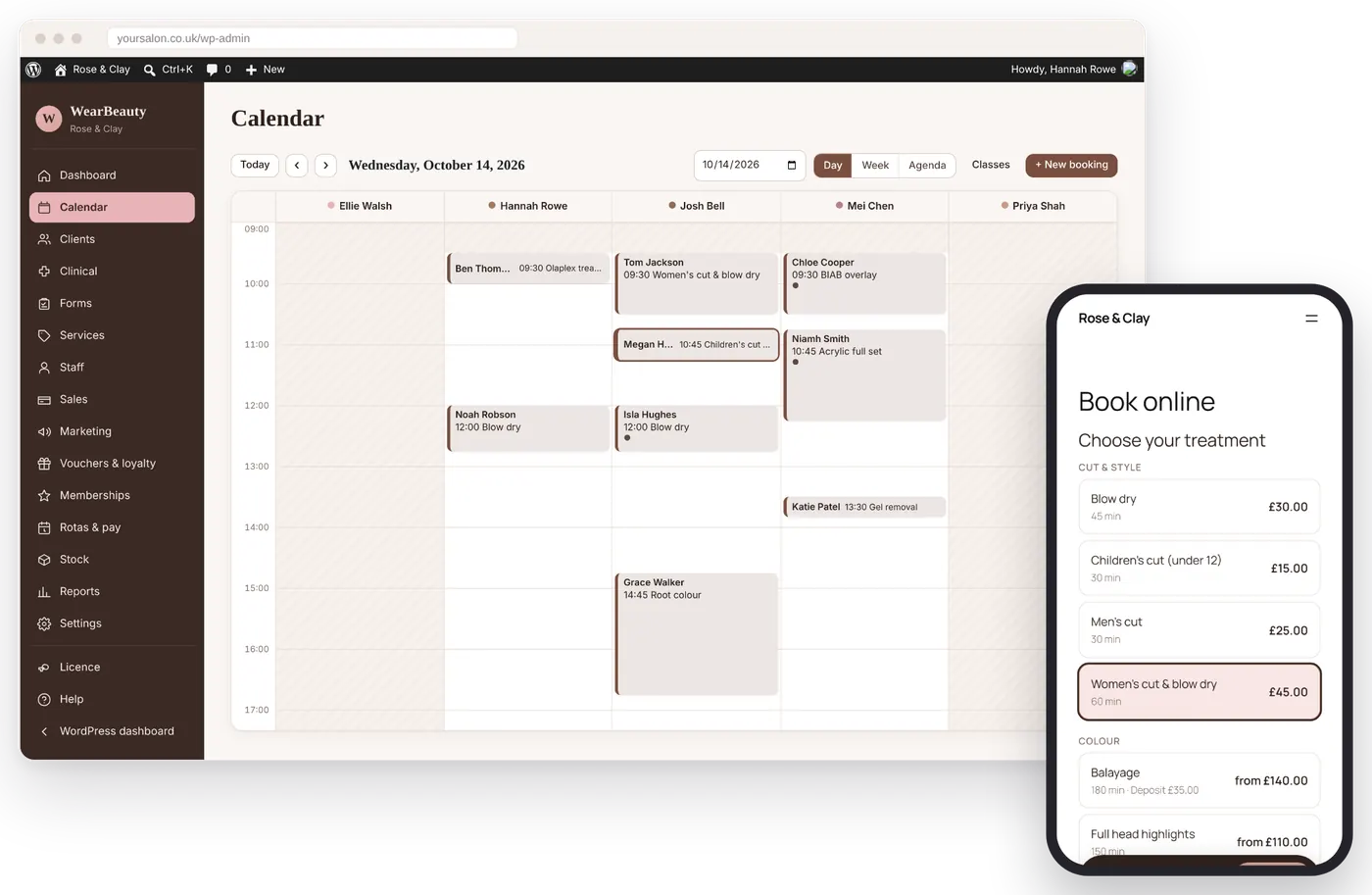Image resolution: width=1372 pixels, height=895 pixels.
Task: Open Ben Thom... Olaplex treatment appointment
Action: pyautogui.click(x=528, y=269)
